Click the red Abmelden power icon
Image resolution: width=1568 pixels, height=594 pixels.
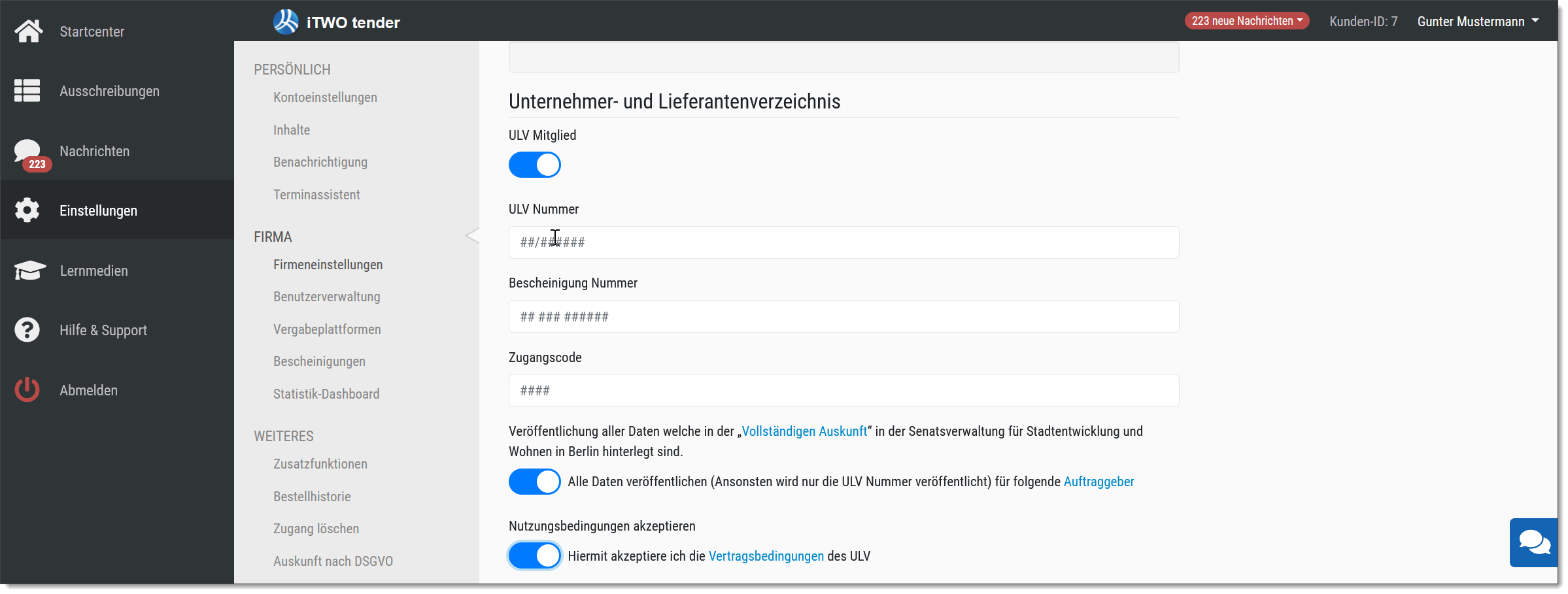tap(27, 389)
